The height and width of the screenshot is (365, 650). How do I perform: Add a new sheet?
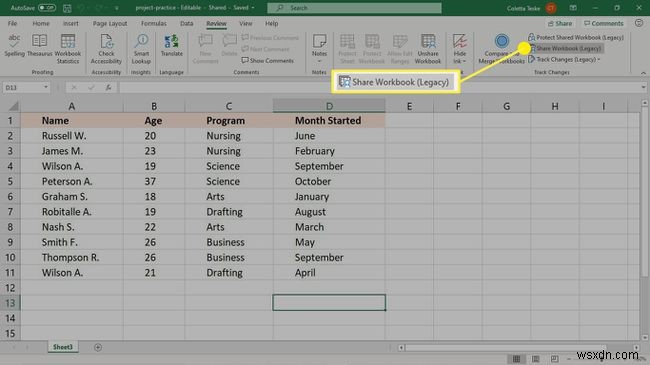click(x=98, y=348)
